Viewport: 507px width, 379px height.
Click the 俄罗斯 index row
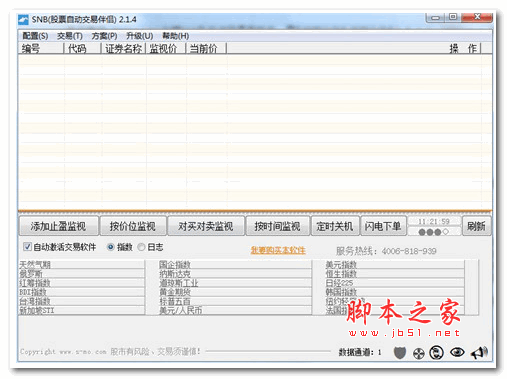(x=82, y=274)
